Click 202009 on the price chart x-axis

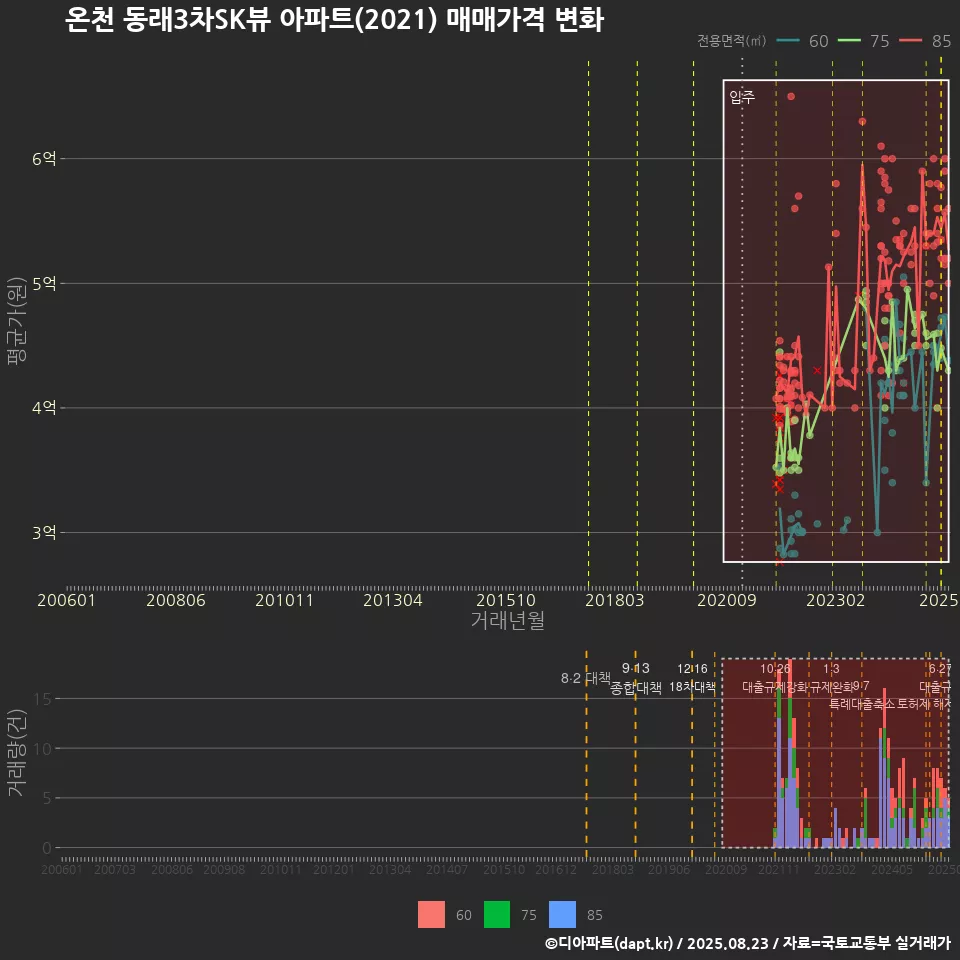727,600
